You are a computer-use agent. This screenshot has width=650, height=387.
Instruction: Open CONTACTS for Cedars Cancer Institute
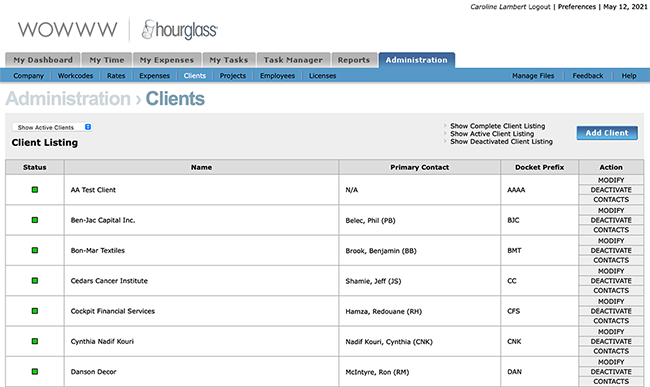click(x=611, y=290)
